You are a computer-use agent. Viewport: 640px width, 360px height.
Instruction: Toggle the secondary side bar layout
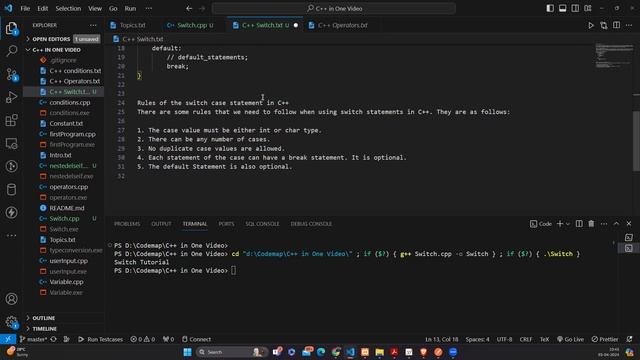coord(575,8)
